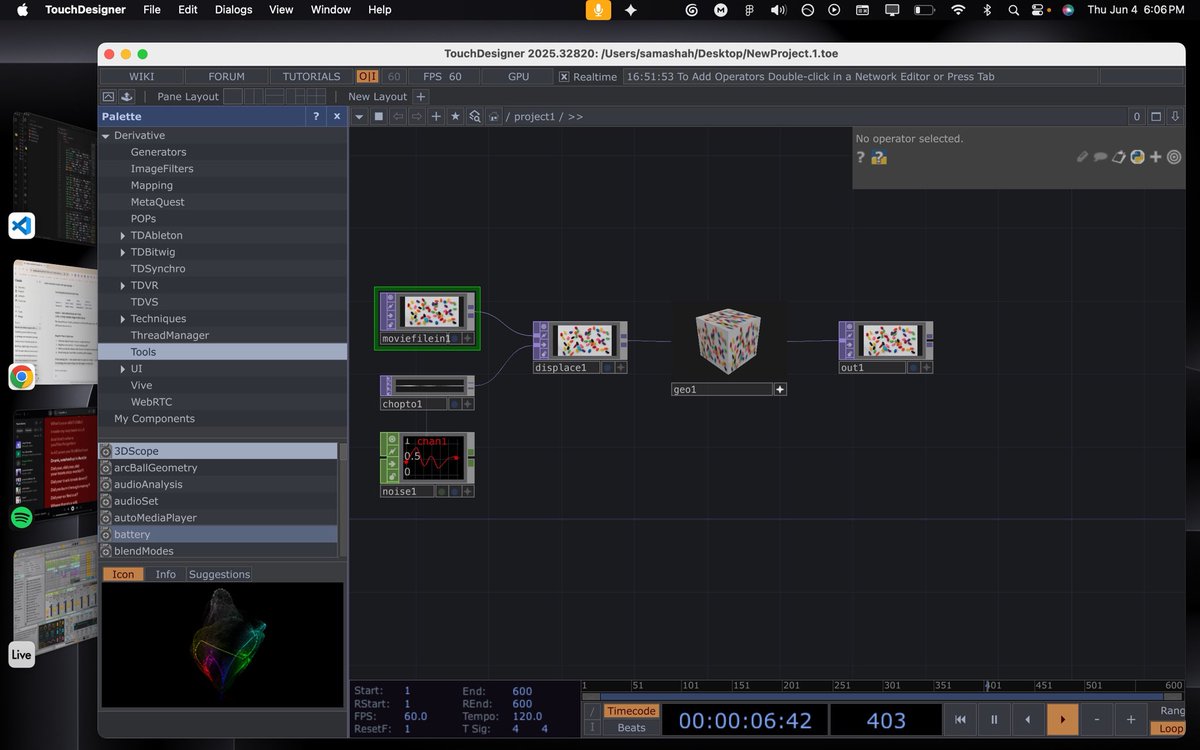Open the Dialogs menu
Viewport: 1200px width, 750px height.
coord(234,9)
